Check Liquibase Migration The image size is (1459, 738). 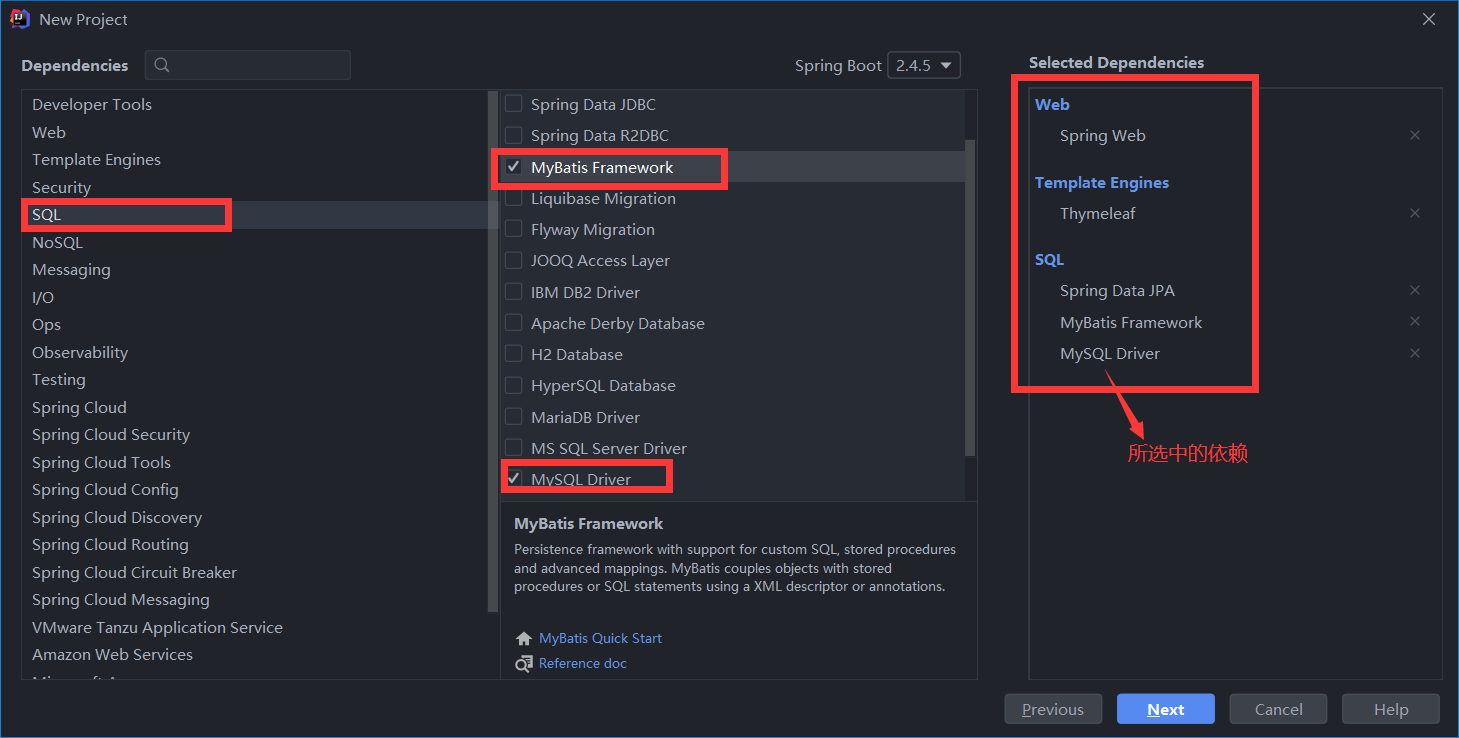(x=513, y=198)
